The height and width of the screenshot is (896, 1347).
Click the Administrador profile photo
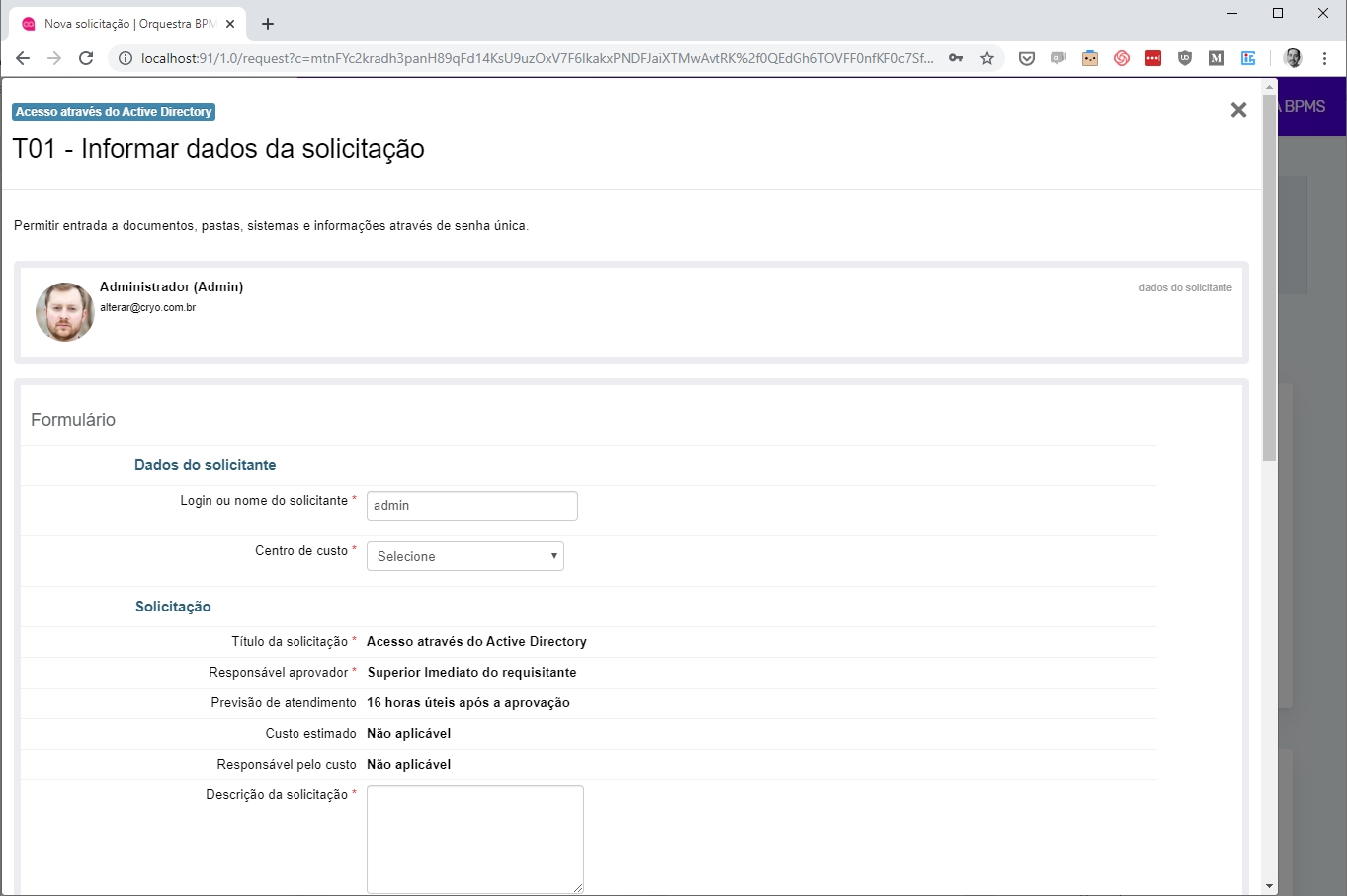point(65,312)
